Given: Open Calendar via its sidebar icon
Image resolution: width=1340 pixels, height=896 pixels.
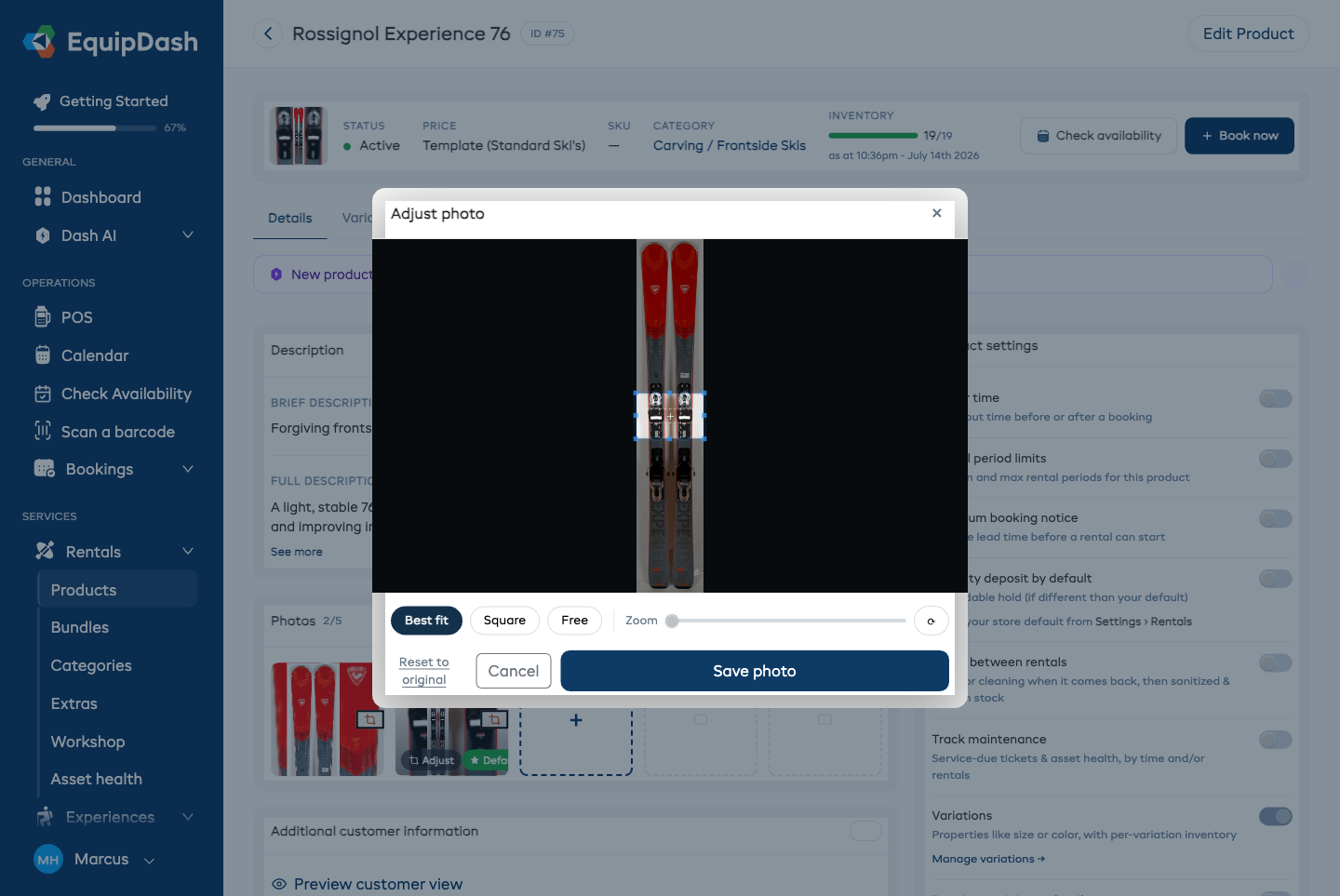Looking at the screenshot, I should [x=43, y=355].
